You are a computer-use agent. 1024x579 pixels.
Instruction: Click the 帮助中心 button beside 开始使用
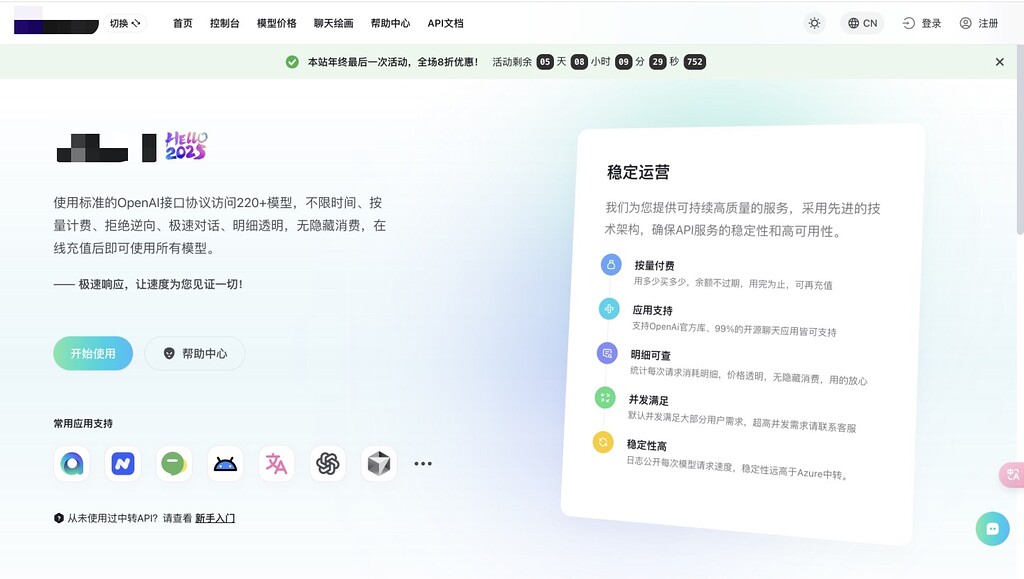(195, 353)
